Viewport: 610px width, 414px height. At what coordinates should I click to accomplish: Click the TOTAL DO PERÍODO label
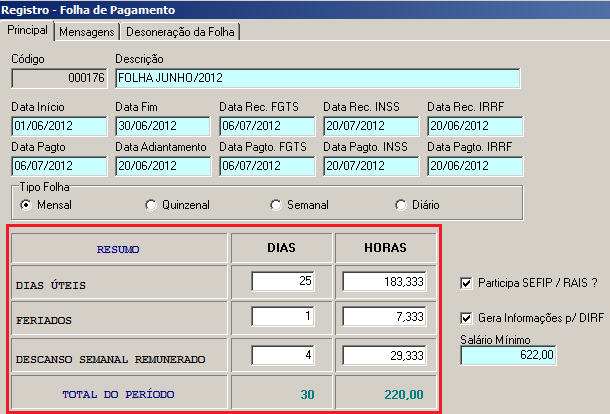[x=118, y=395]
